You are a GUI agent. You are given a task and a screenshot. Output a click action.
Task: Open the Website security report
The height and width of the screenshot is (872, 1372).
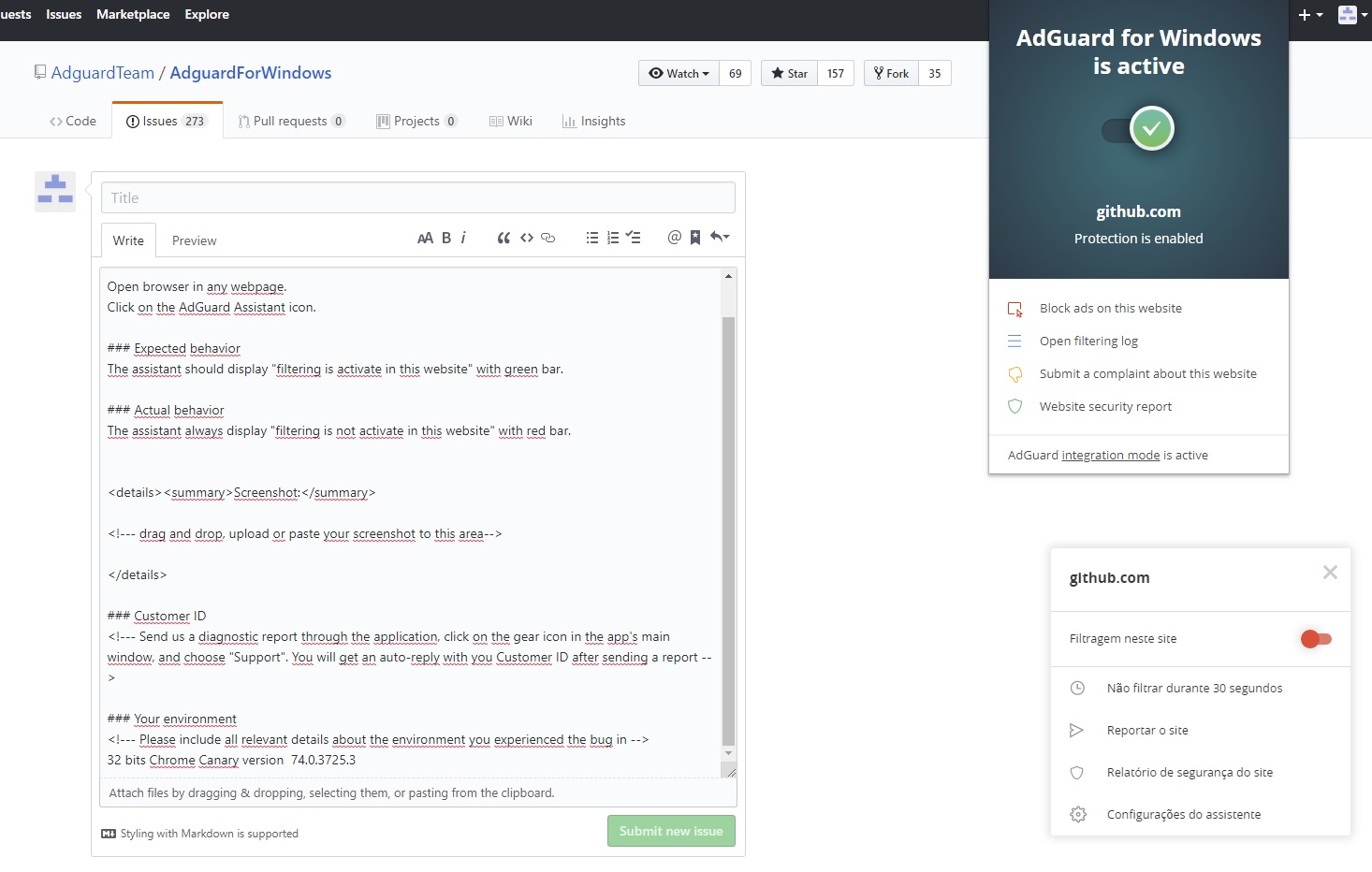point(1105,406)
